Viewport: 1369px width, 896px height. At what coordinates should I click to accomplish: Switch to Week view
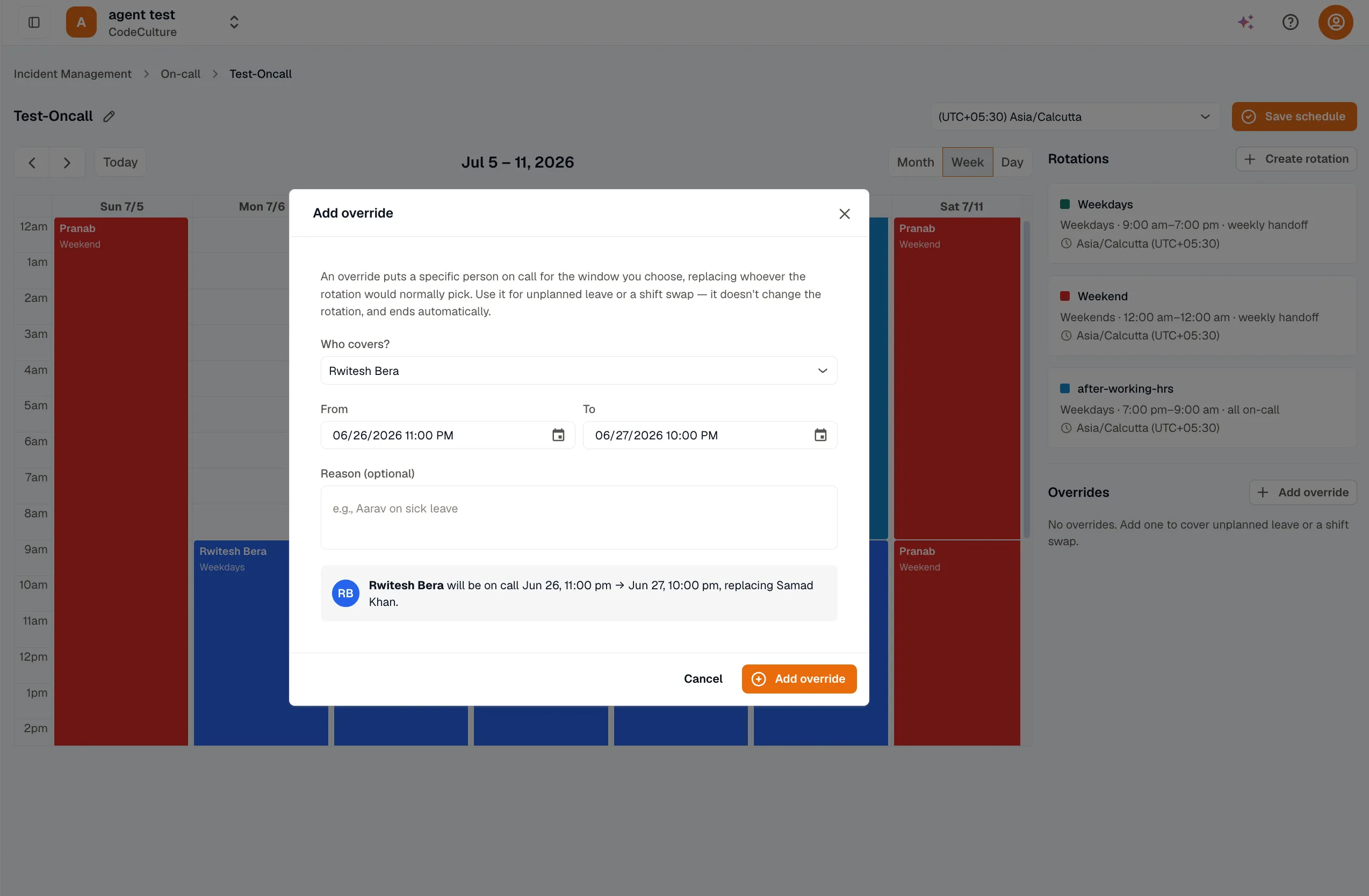(967, 162)
